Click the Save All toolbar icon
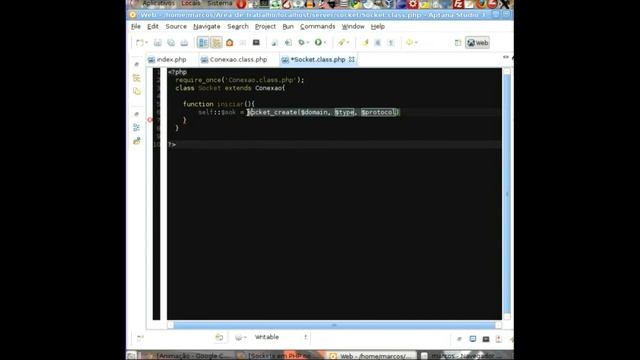This screenshot has height=360, width=640. pos(171,42)
